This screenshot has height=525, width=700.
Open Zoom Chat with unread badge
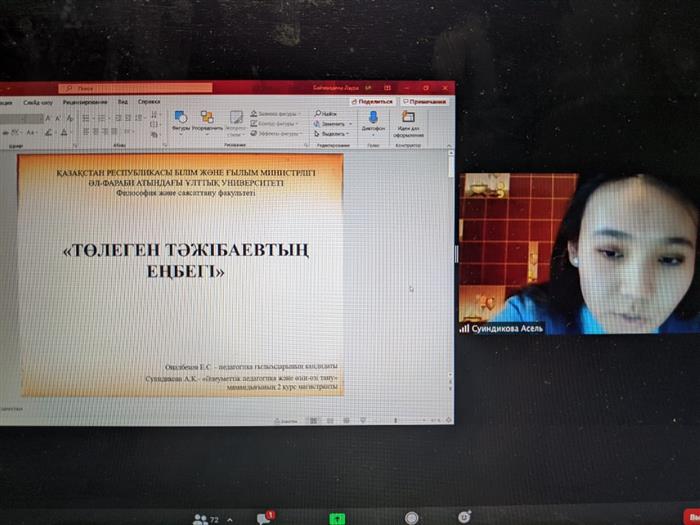[x=264, y=518]
